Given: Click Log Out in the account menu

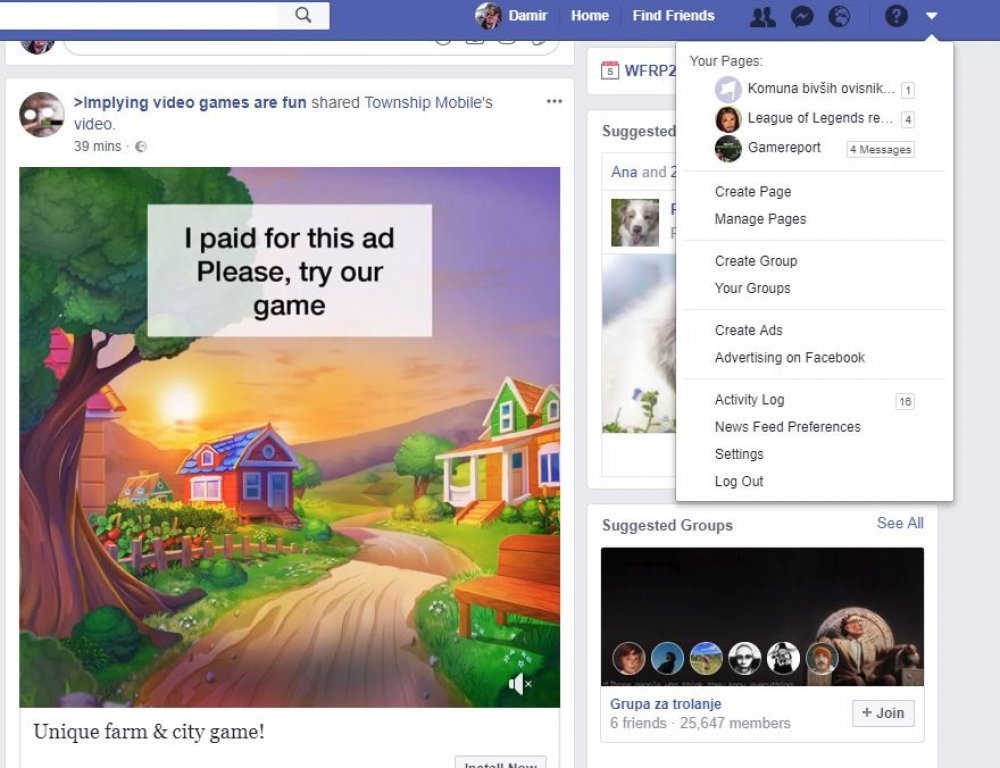Looking at the screenshot, I should (x=739, y=482).
